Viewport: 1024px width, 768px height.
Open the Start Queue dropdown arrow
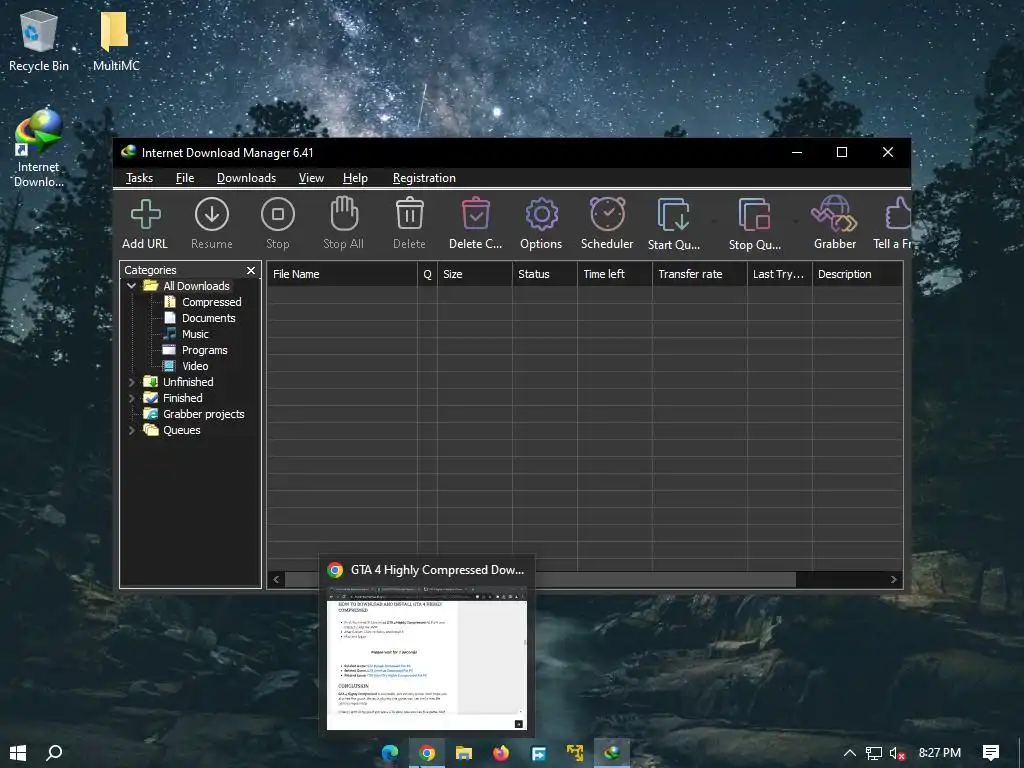tap(714, 221)
